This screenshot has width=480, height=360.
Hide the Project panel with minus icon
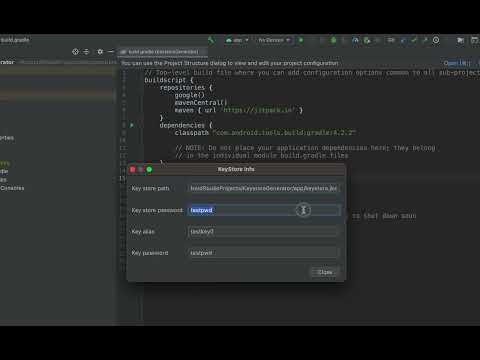point(111,52)
